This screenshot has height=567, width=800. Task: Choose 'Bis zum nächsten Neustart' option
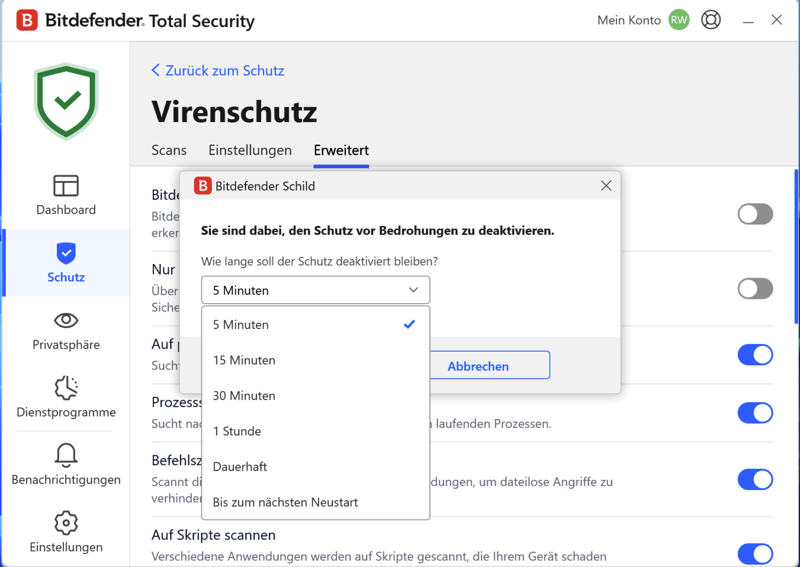pyautogui.click(x=315, y=502)
